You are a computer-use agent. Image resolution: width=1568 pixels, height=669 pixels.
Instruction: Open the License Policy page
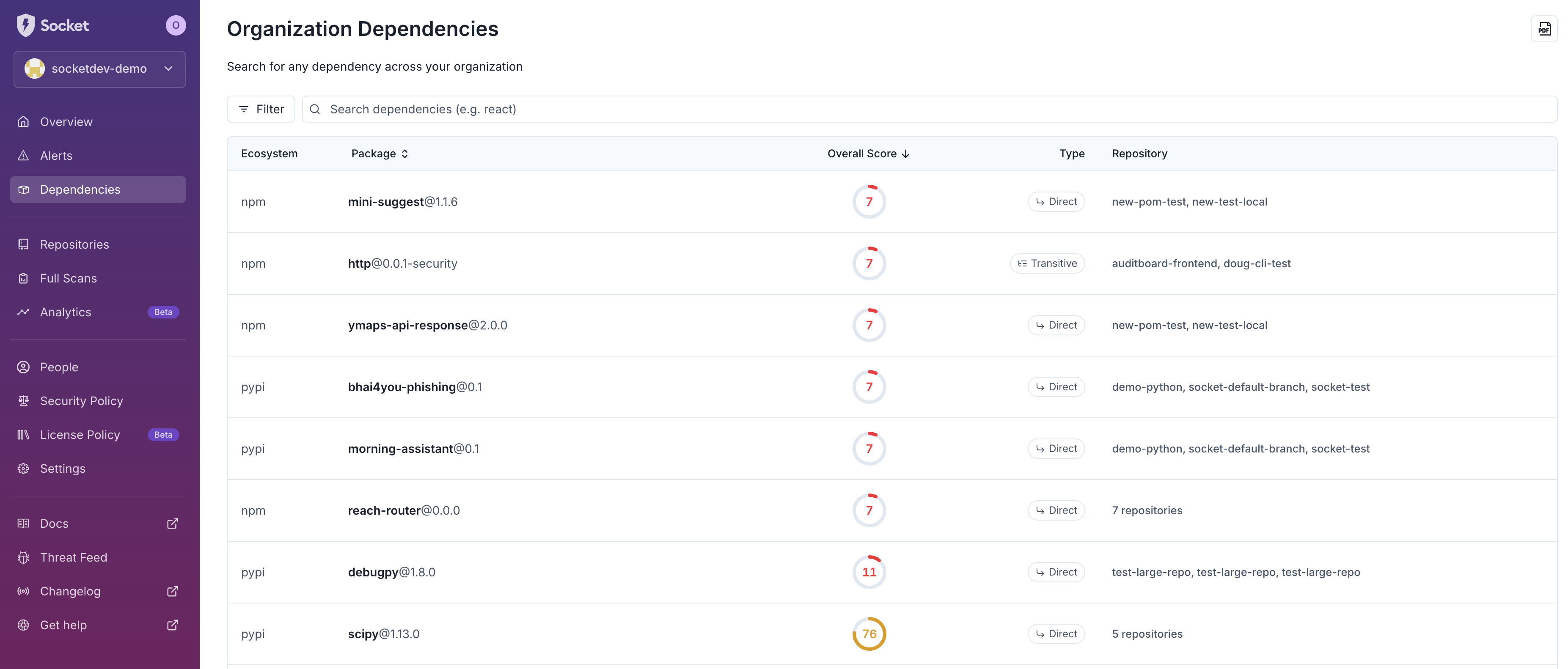pos(80,435)
